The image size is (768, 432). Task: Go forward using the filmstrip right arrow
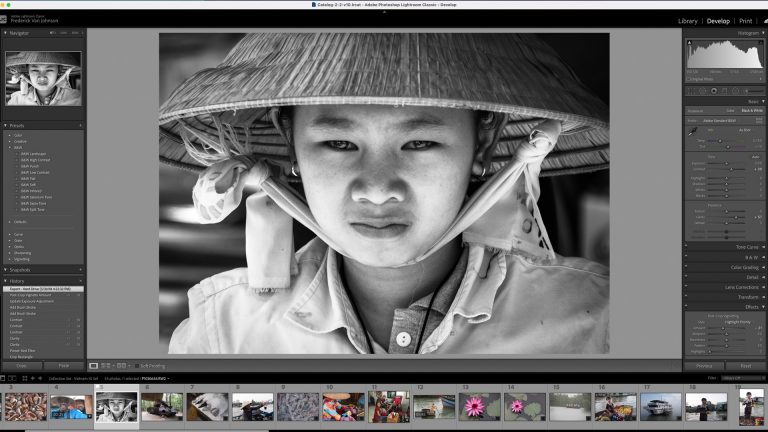click(x=40, y=379)
